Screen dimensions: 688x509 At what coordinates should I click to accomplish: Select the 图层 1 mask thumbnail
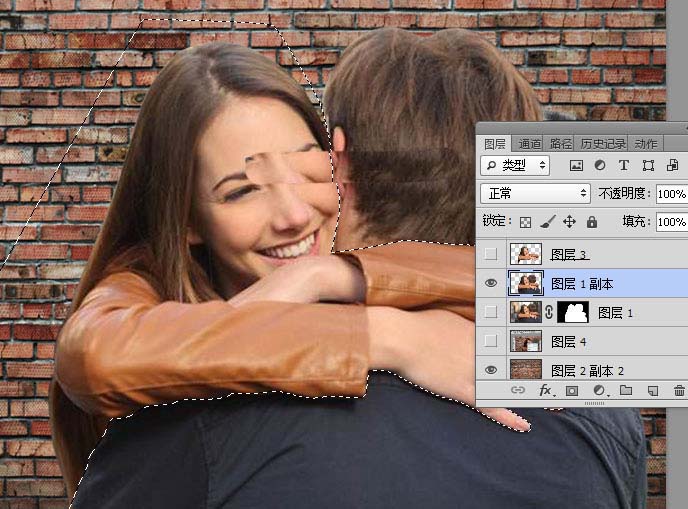[573, 312]
